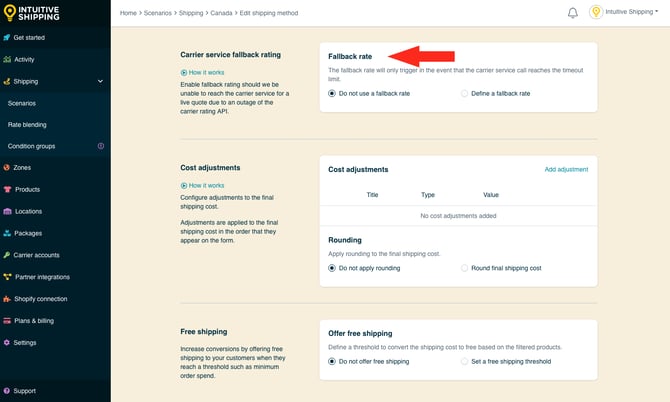Click the Shipping breadcrumb
Screen dimensions: 670x402
coord(191,13)
